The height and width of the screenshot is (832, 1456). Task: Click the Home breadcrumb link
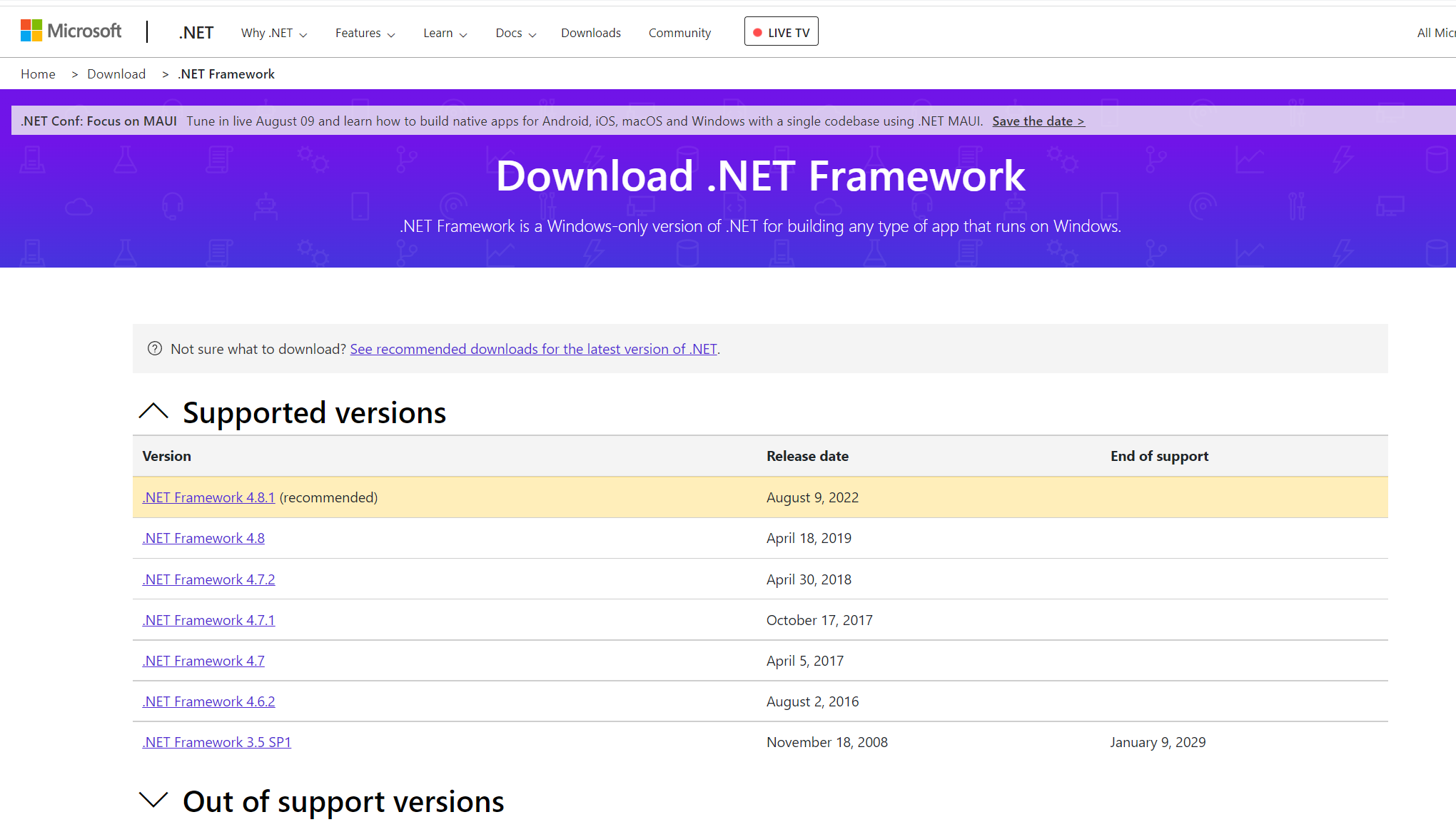click(38, 74)
